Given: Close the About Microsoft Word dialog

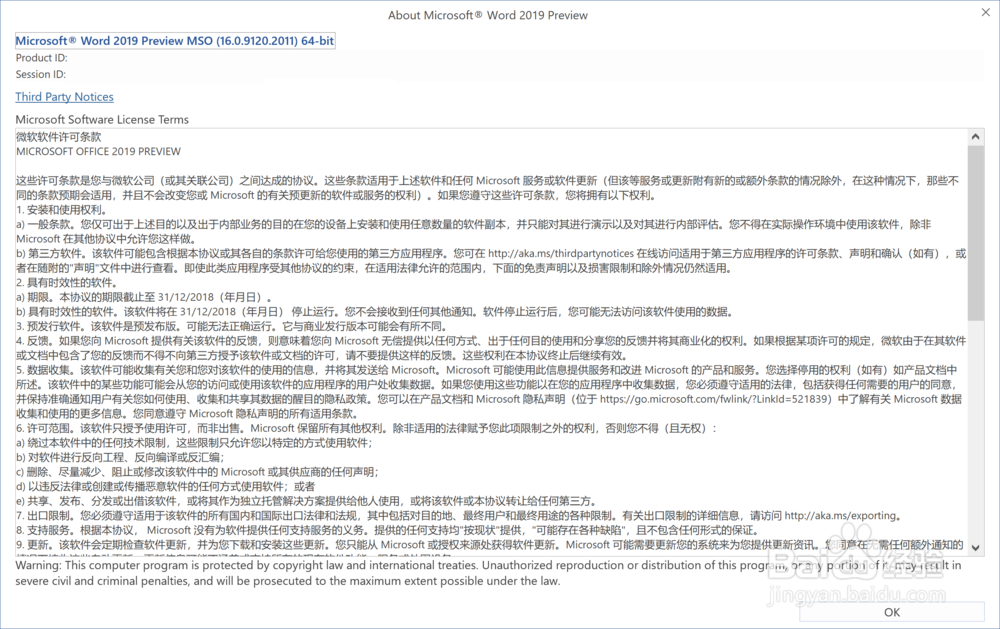Looking at the screenshot, I should coord(985,12).
